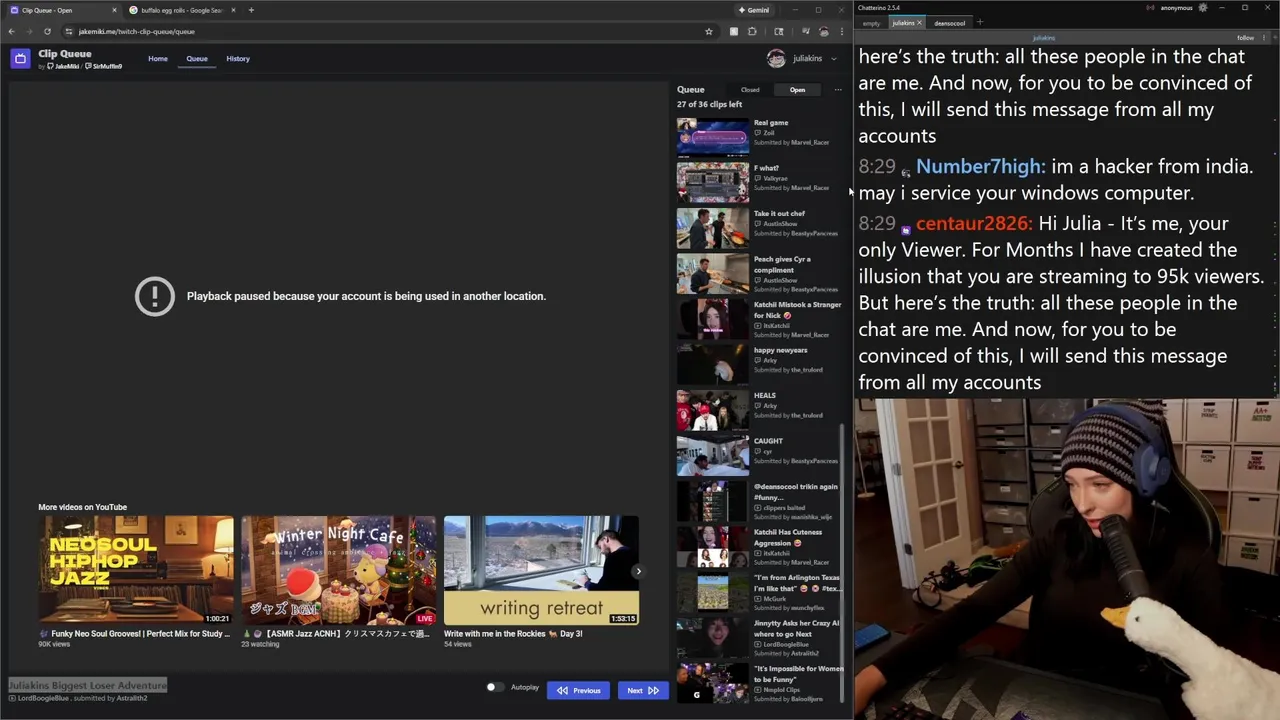
Task: Click the juliakins avatar picture
Action: tap(776, 59)
